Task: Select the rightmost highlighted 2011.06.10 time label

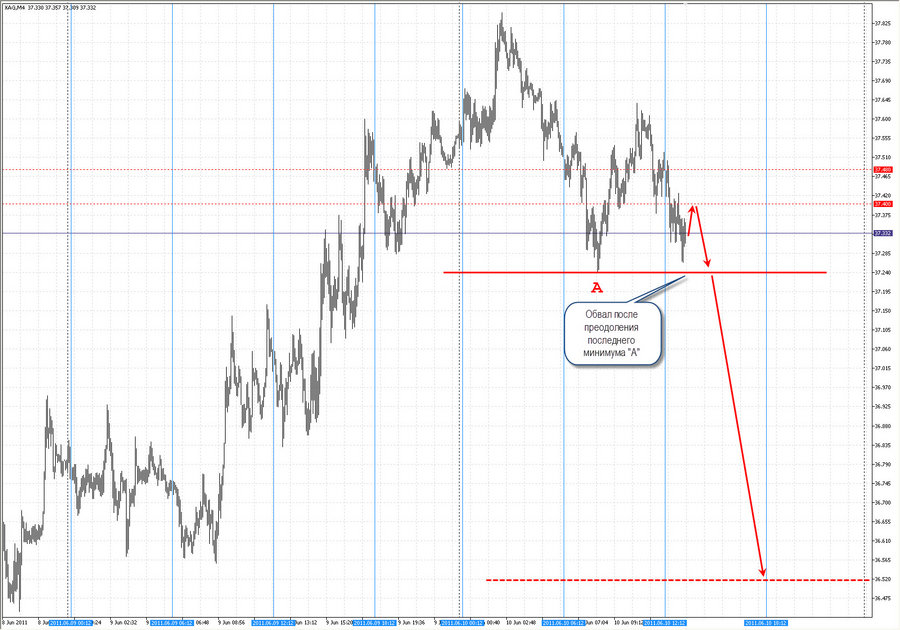Action: [x=766, y=621]
